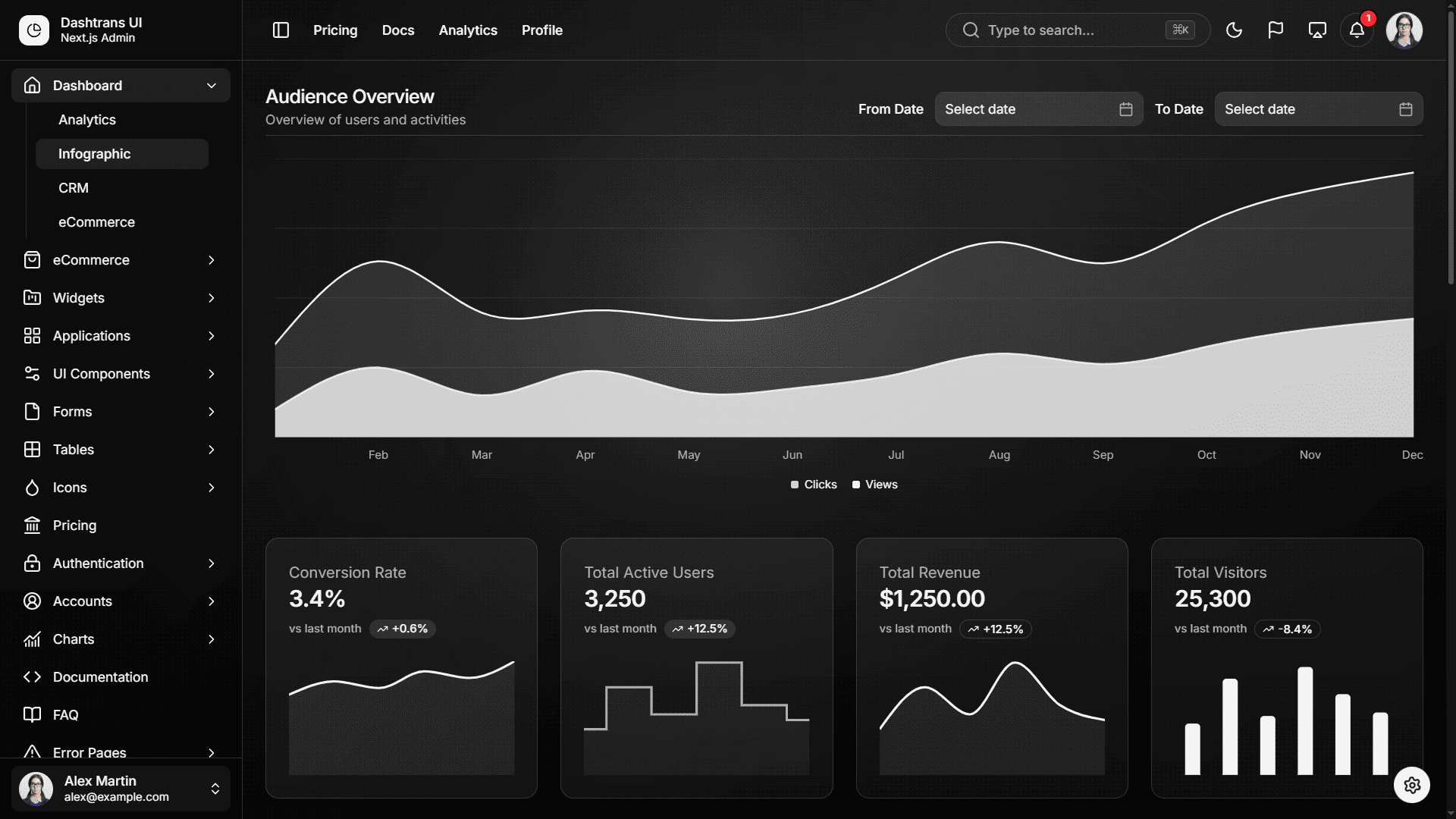
Task: Select the CRM submenu item
Action: click(x=122, y=188)
